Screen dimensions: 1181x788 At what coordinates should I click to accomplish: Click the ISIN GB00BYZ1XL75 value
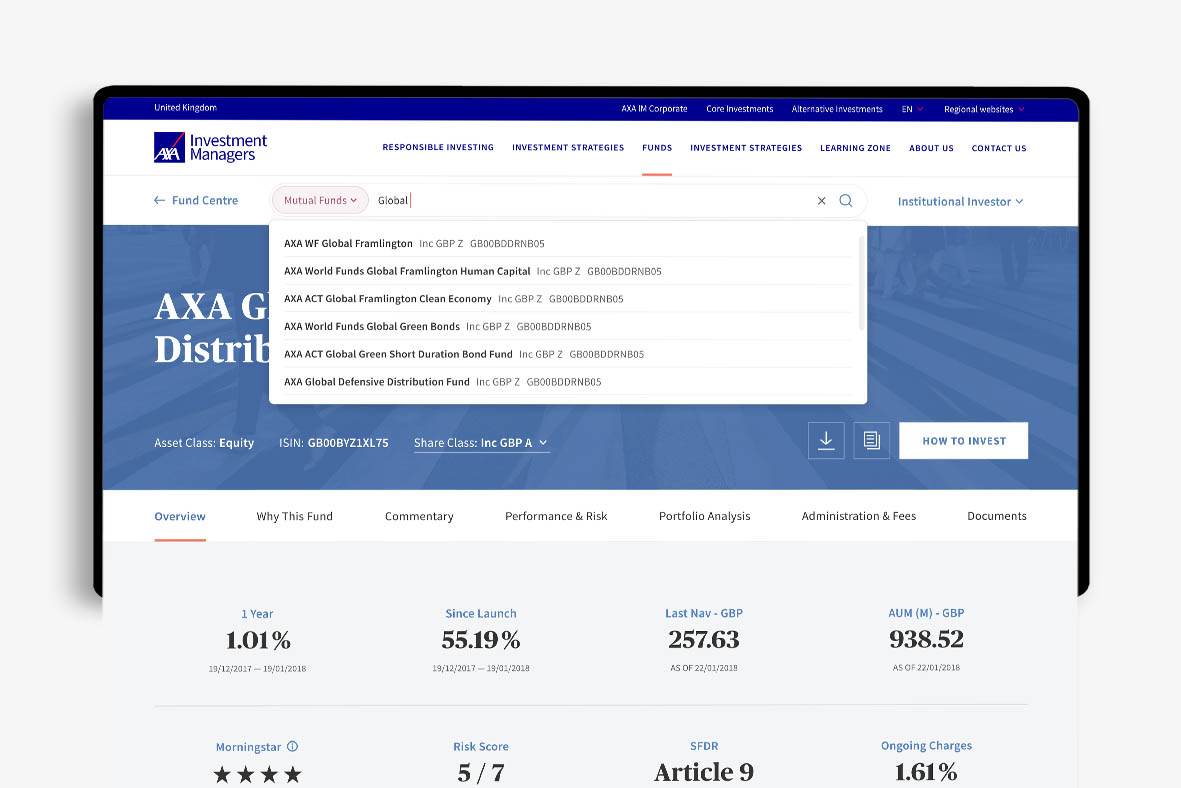click(348, 443)
